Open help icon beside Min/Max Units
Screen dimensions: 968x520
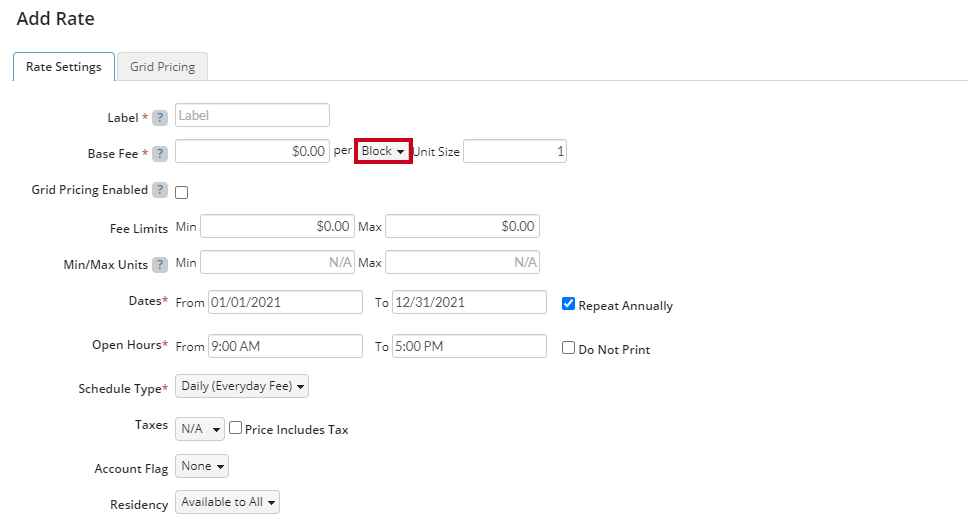160,265
